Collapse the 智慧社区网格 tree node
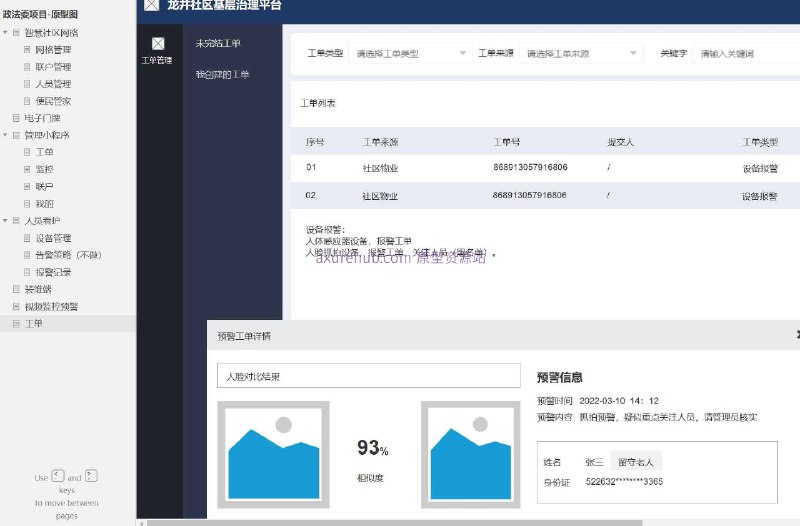This screenshot has height=526, width=800. [5, 33]
